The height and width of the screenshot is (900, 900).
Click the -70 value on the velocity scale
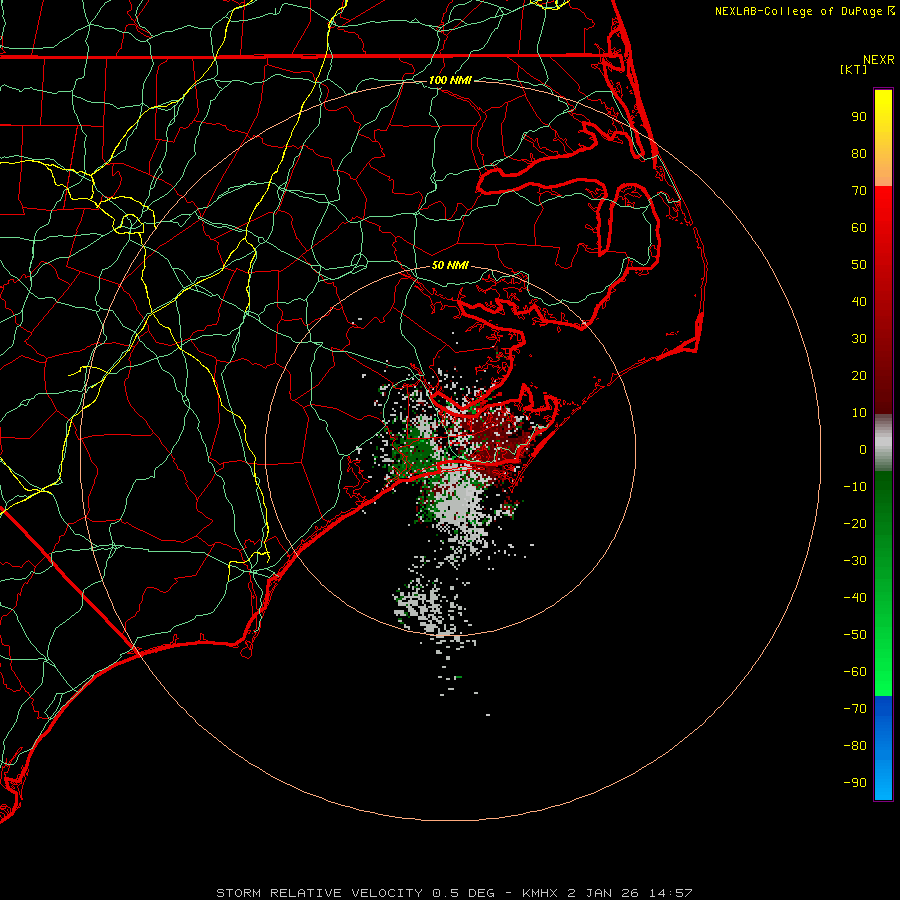coord(855,709)
